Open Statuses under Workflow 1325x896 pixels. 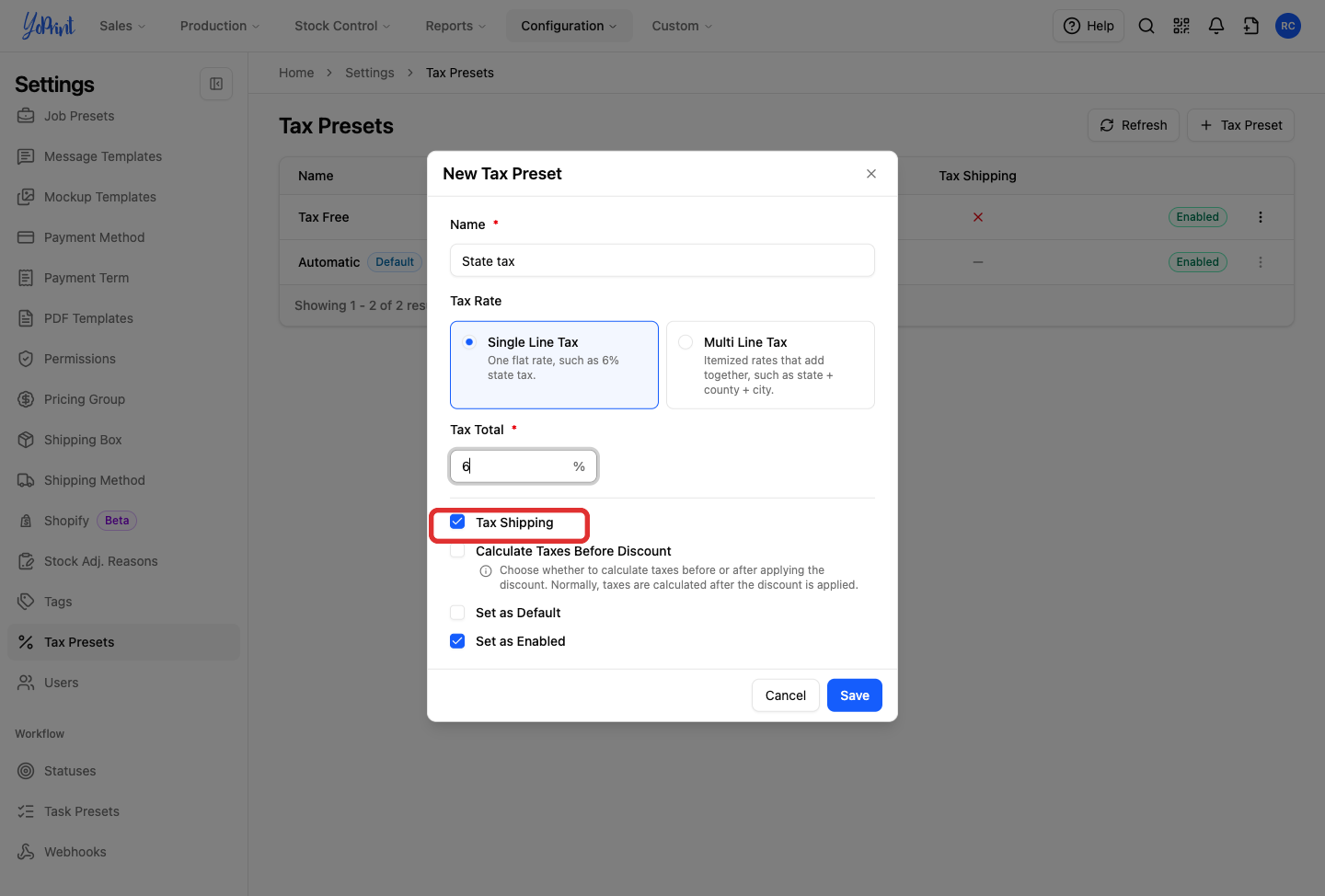click(123, 771)
